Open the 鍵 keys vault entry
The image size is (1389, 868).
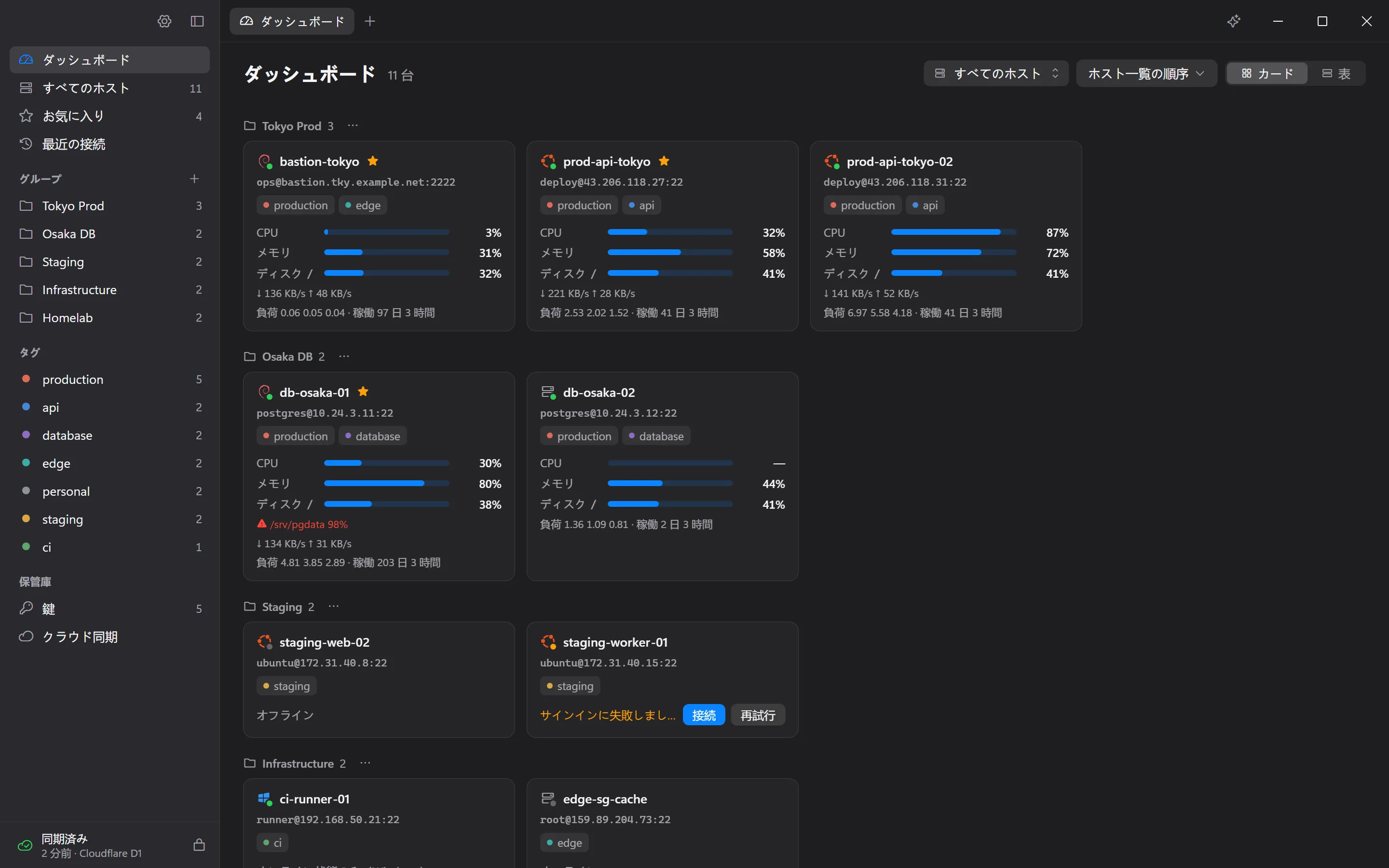[x=109, y=609]
